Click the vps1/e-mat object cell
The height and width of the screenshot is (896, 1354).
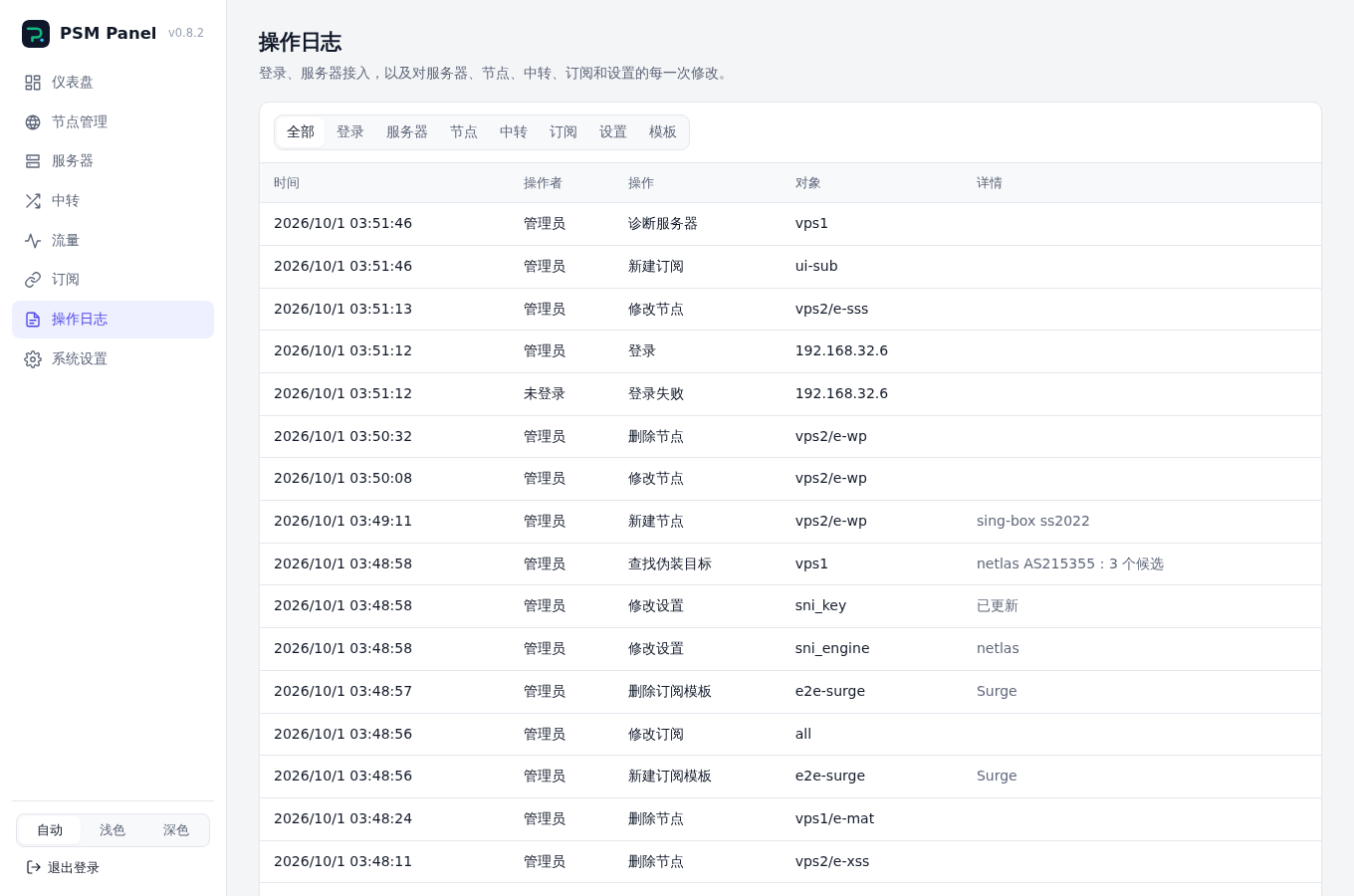834,819
